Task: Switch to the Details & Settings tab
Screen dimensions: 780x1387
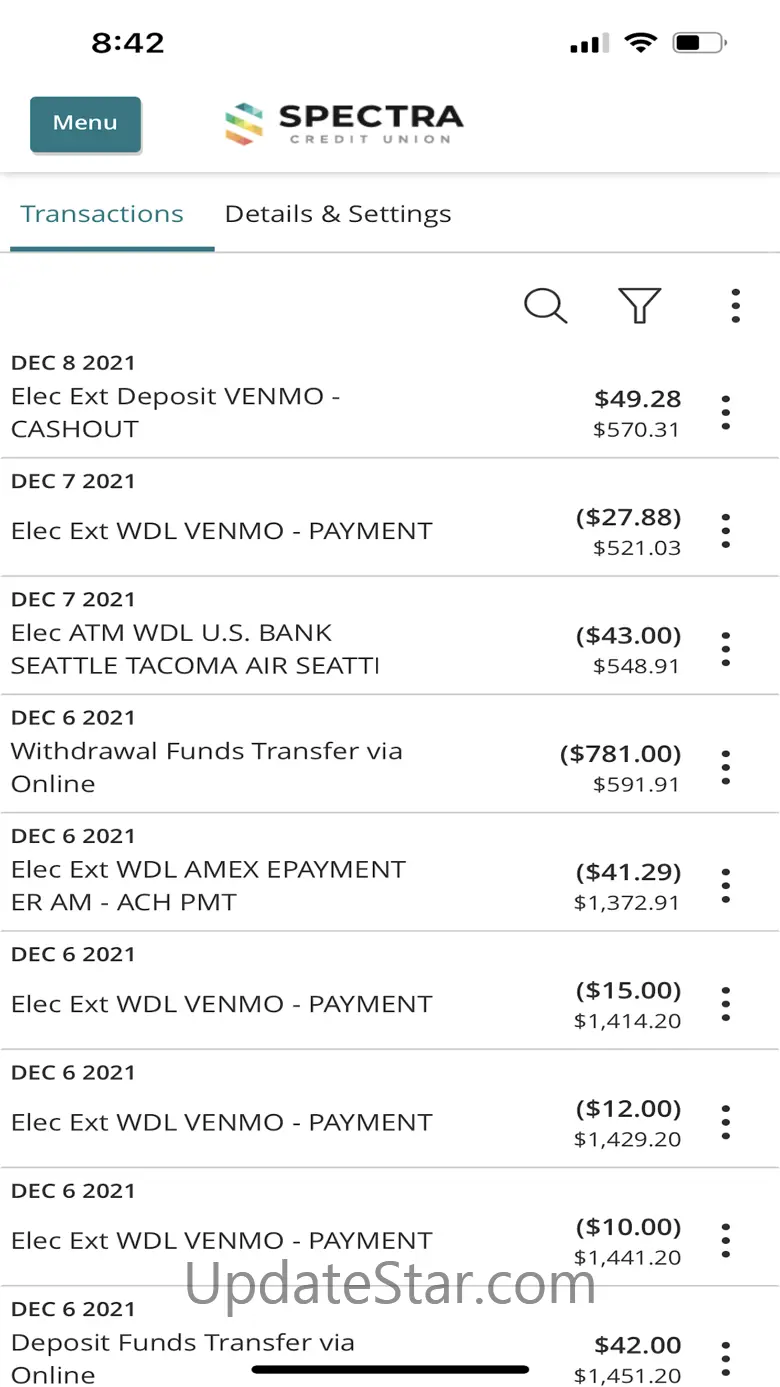Action: point(338,214)
